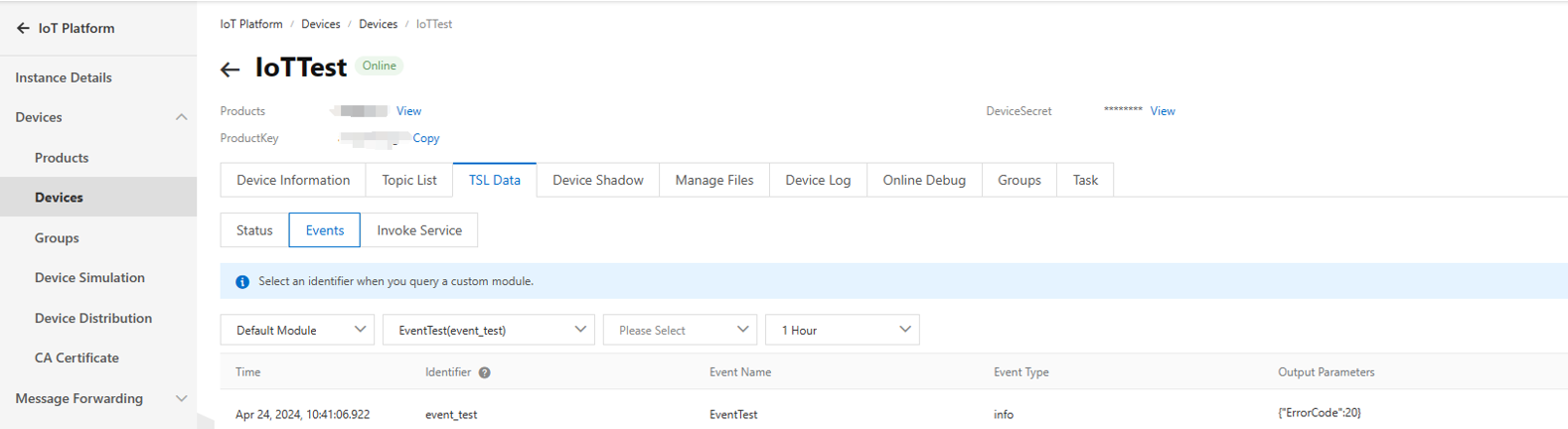The width and height of the screenshot is (1568, 429).
Task: Click the help icon beside Identifier column
Action: coord(484,373)
